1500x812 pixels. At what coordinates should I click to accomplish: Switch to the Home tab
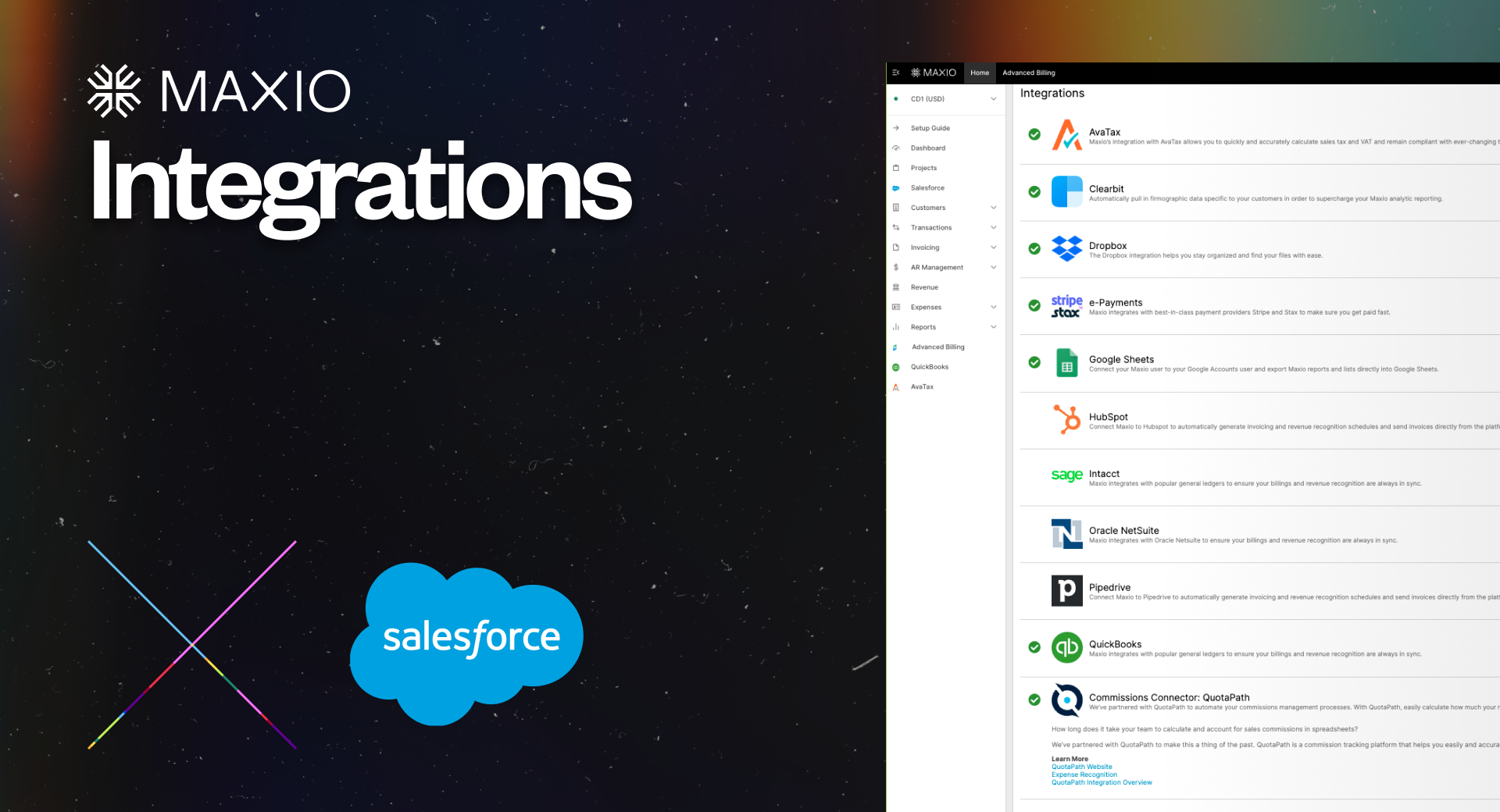click(x=980, y=73)
